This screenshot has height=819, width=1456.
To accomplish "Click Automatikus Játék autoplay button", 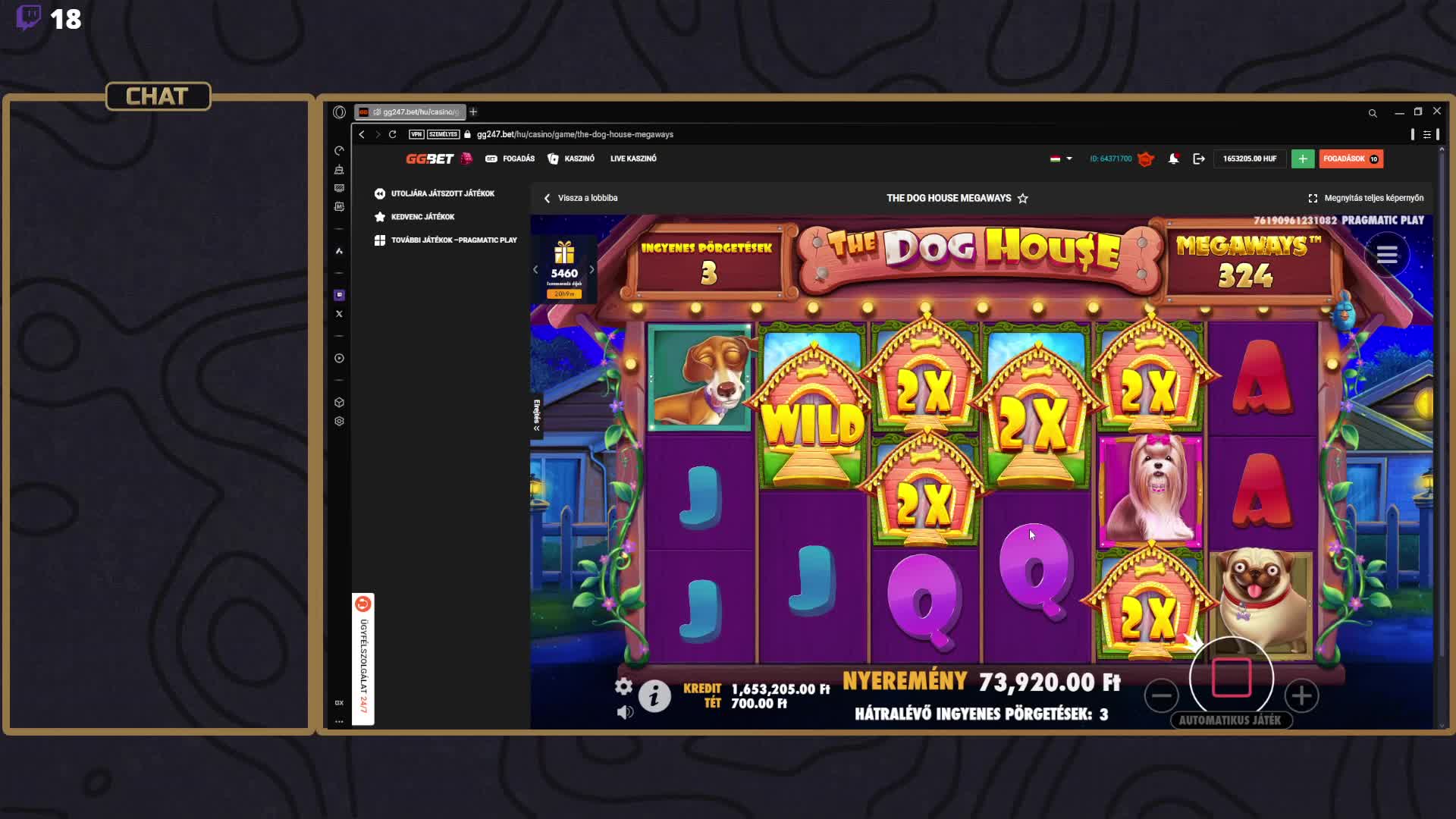I will [1230, 720].
